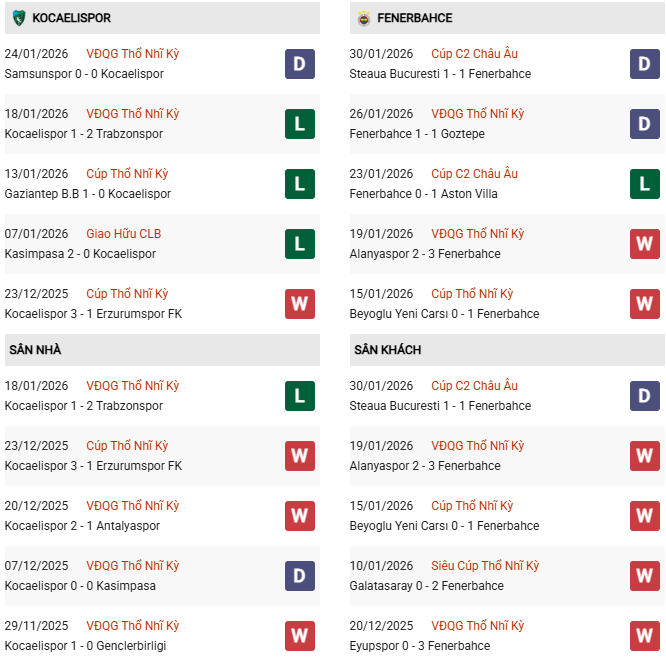
Task: Click the W badge for Eyupspor match
Action: tap(644, 636)
